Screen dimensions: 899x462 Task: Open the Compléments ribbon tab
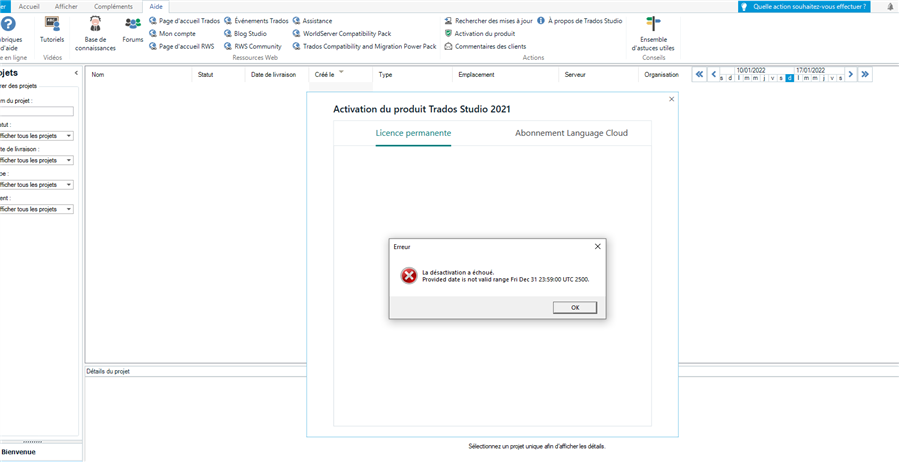coord(115,6)
